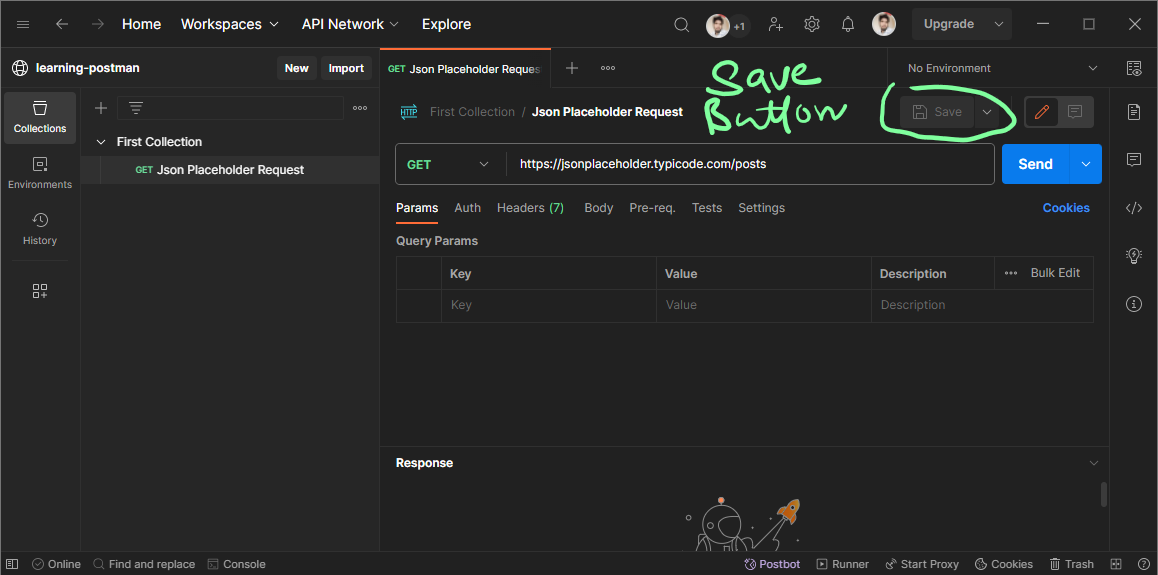Switch to Headers (7) tab
This screenshot has width=1158, height=575.
(x=530, y=208)
